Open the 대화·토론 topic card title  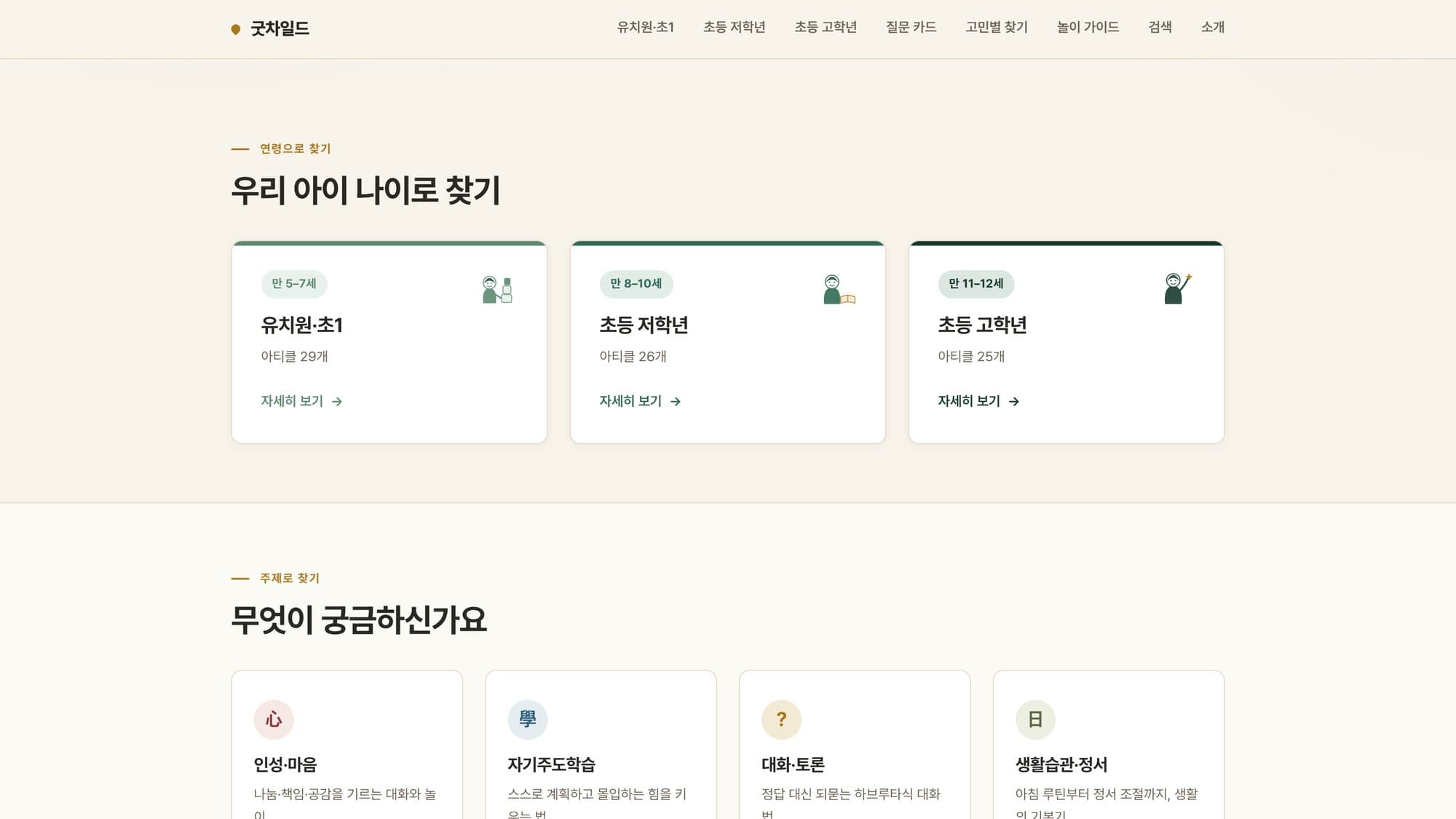point(793,764)
